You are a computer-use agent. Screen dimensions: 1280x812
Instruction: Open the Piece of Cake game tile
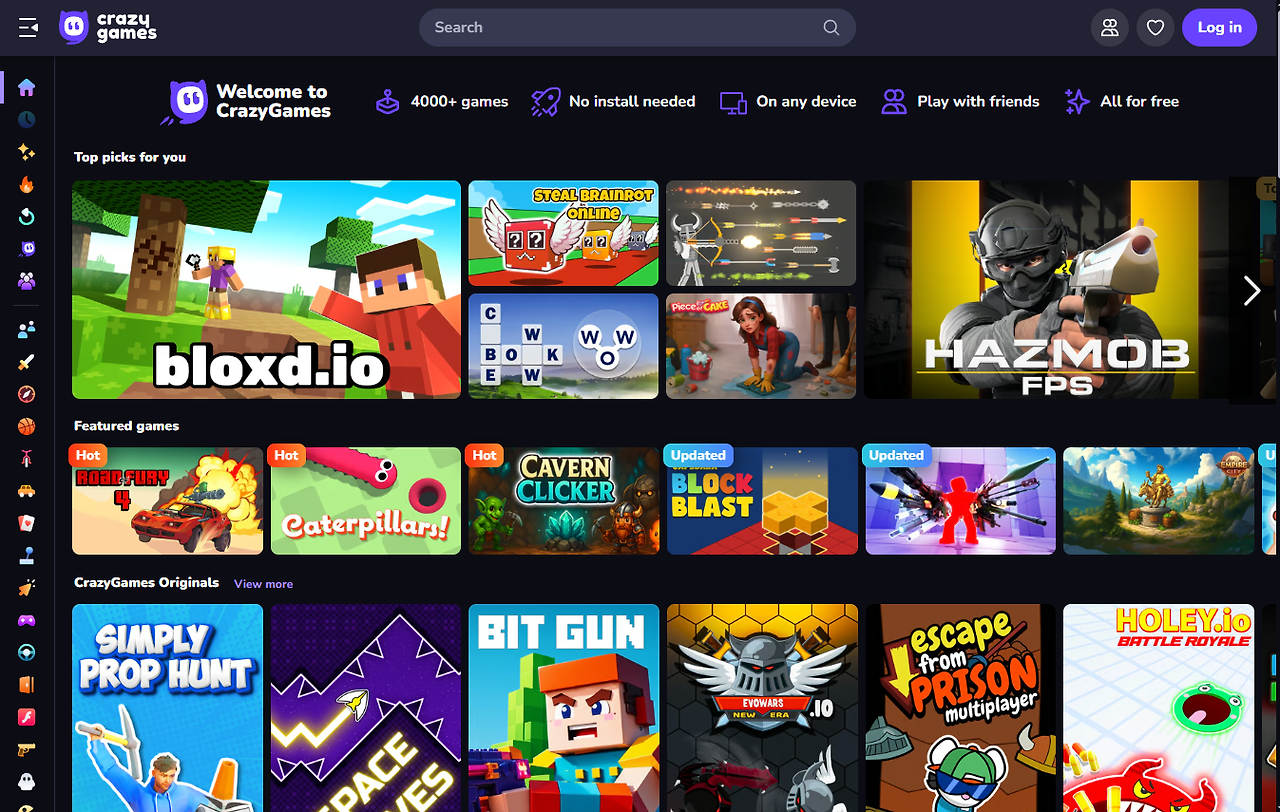[761, 346]
